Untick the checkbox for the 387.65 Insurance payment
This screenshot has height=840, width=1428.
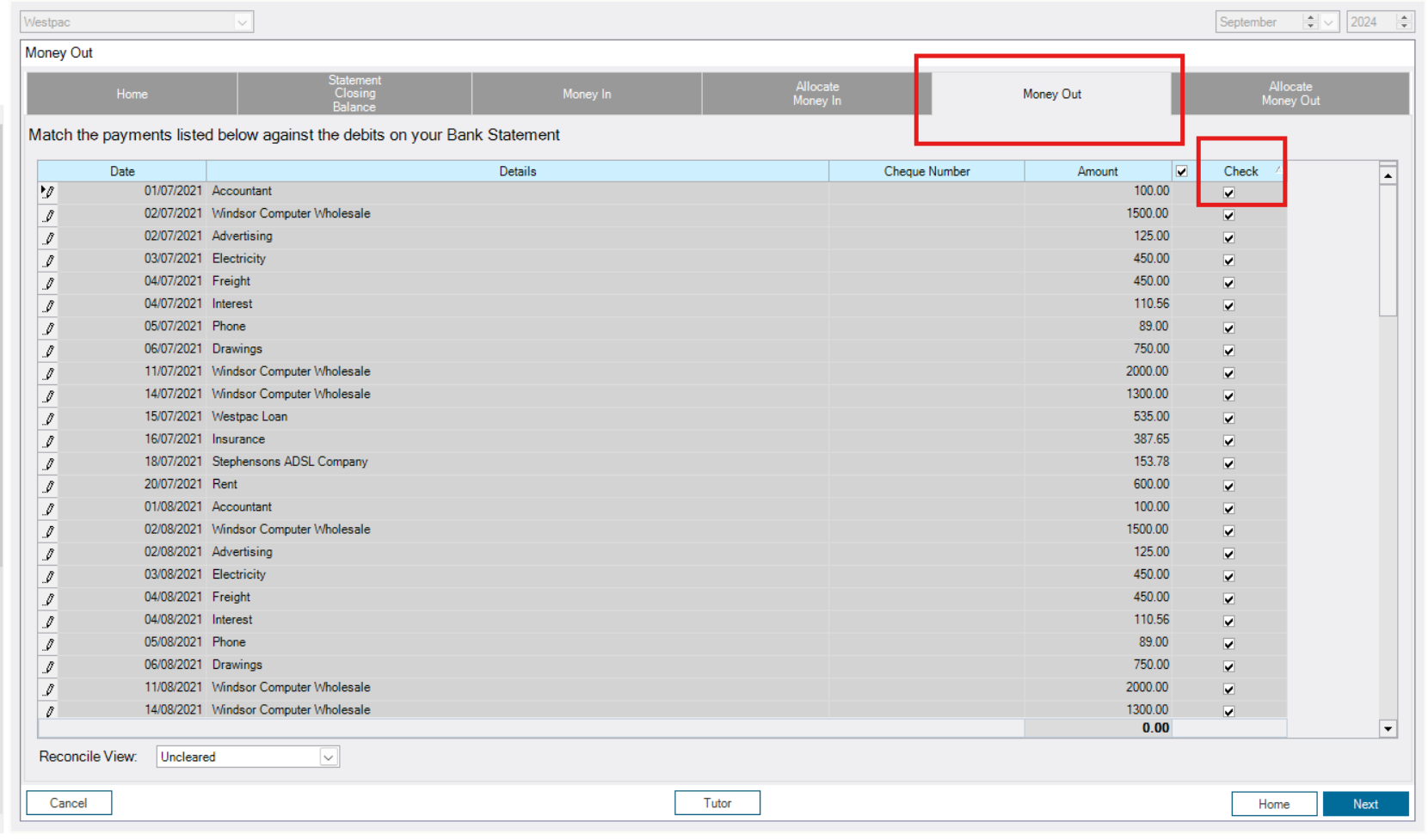point(1228,440)
